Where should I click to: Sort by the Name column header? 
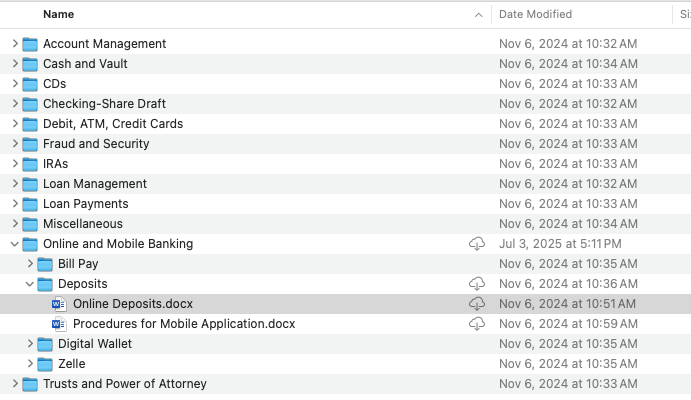click(x=59, y=14)
